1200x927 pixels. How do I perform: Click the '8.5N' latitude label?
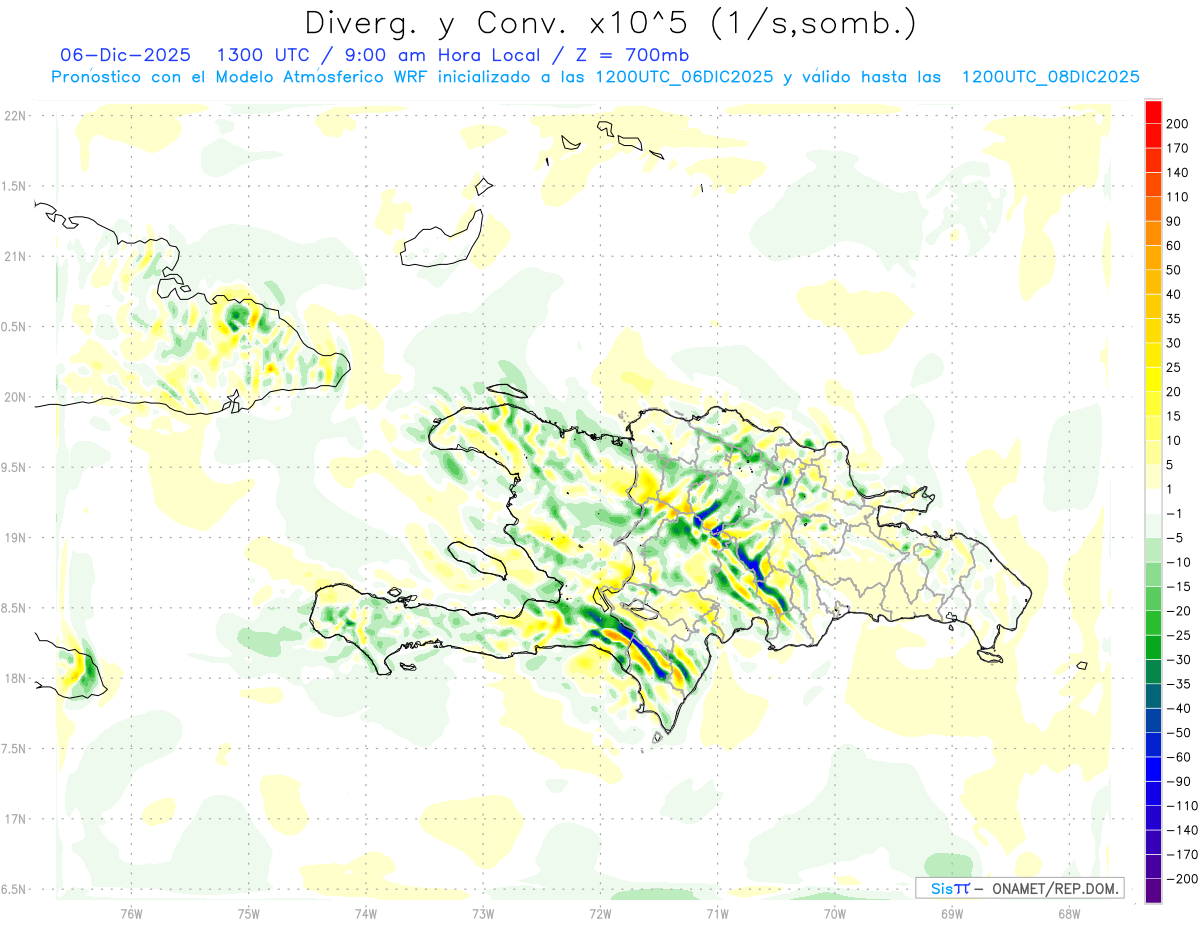coord(14,608)
